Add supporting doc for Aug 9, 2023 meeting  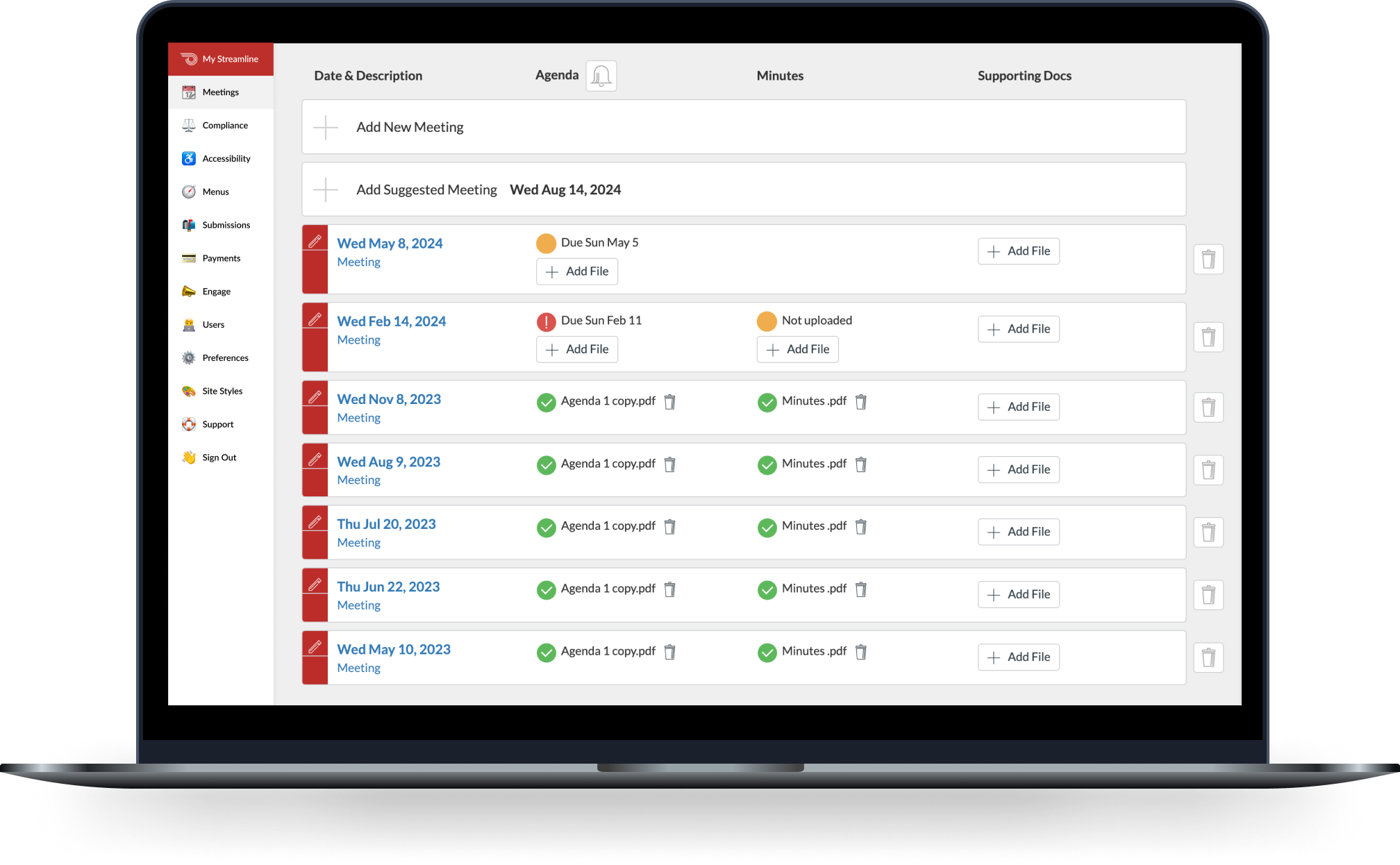tap(1019, 469)
